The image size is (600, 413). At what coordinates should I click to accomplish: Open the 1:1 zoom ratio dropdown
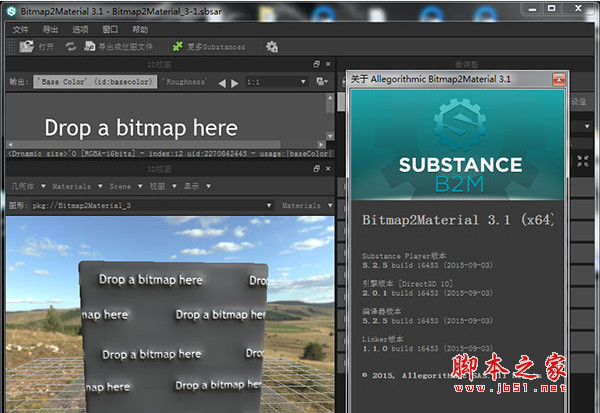tap(276, 82)
